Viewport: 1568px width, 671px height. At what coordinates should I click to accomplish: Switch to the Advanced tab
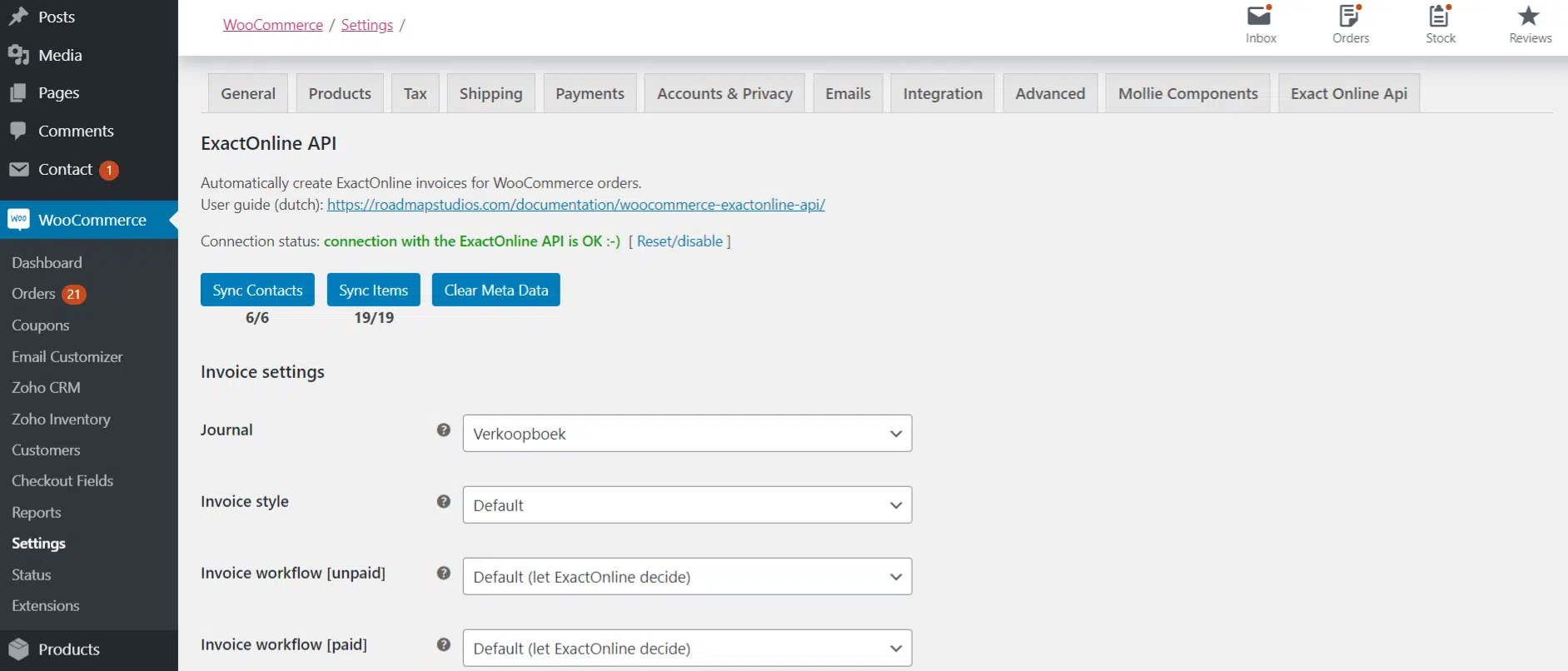pos(1050,93)
